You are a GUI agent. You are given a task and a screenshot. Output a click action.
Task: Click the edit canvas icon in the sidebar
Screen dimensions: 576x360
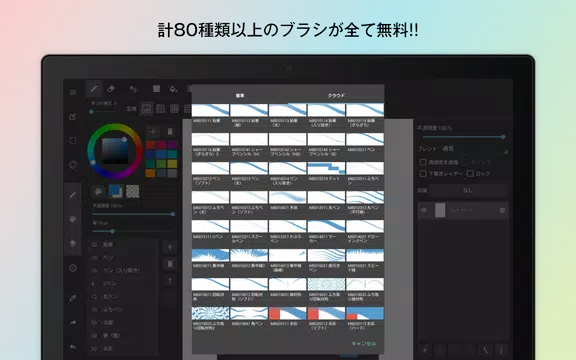73,116
